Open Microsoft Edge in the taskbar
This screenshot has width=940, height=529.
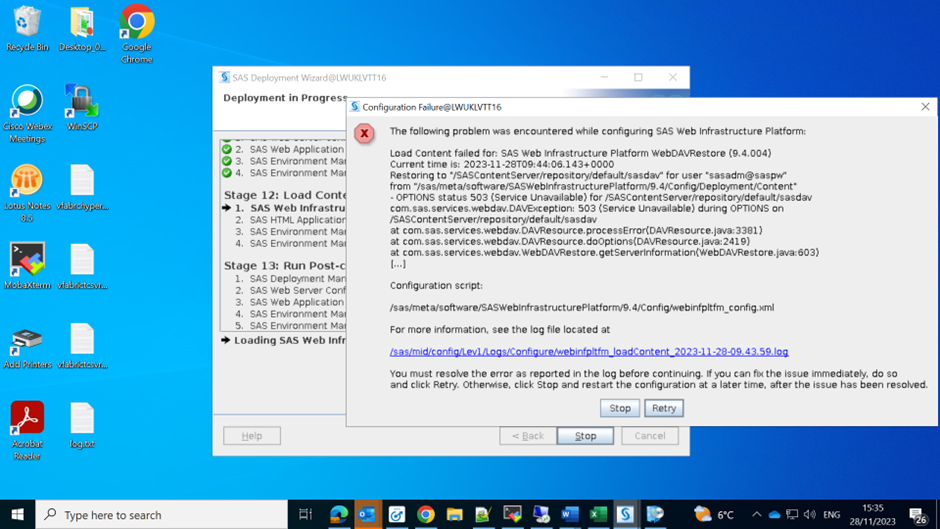point(339,515)
